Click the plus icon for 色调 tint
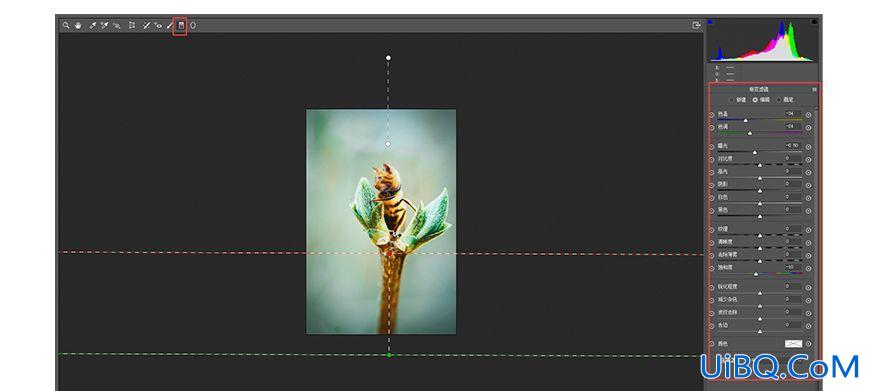This screenshot has width=870, height=391. coord(808,128)
